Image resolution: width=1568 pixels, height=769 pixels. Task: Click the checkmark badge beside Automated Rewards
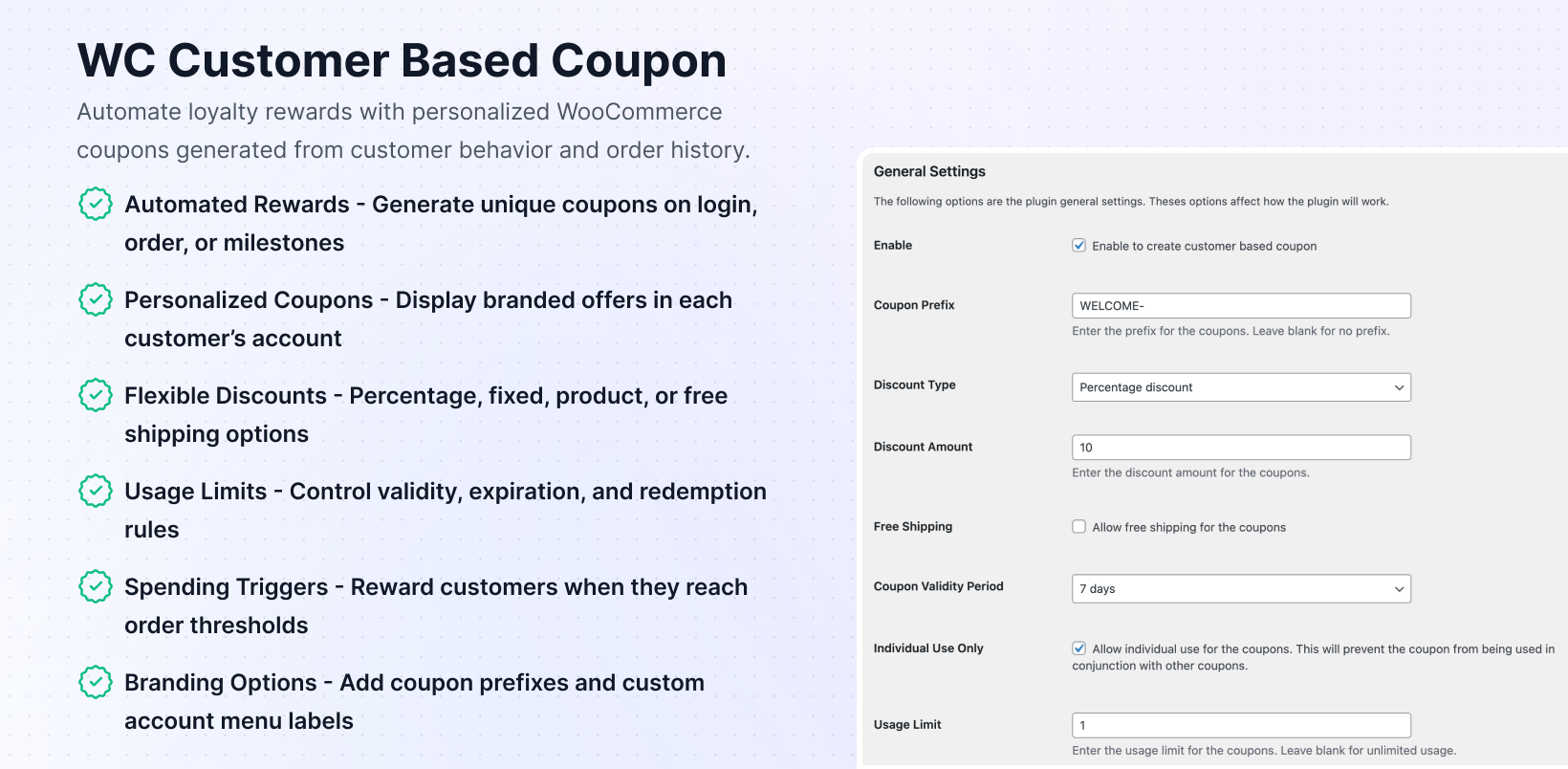click(x=96, y=204)
